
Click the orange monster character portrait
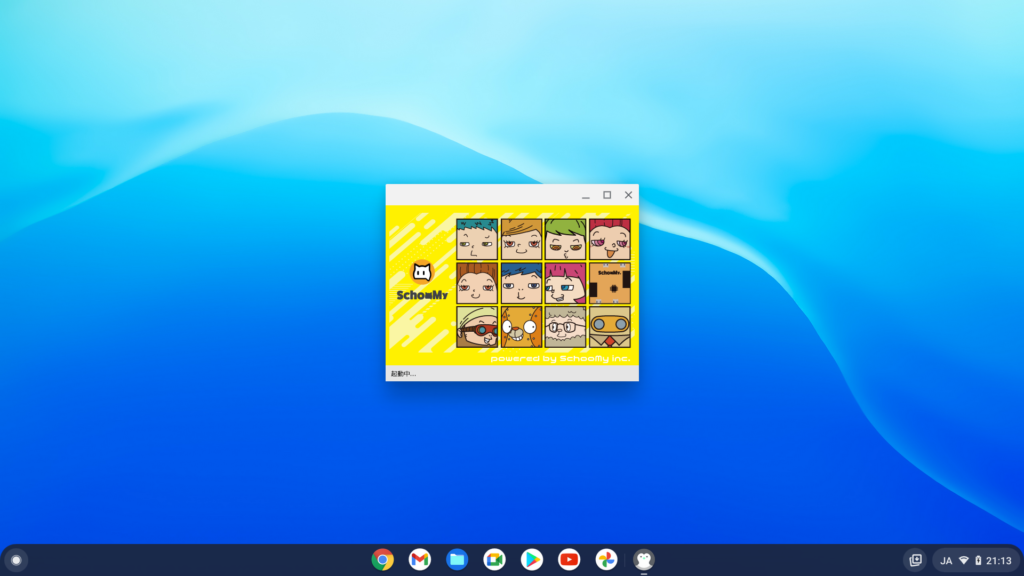[521, 327]
